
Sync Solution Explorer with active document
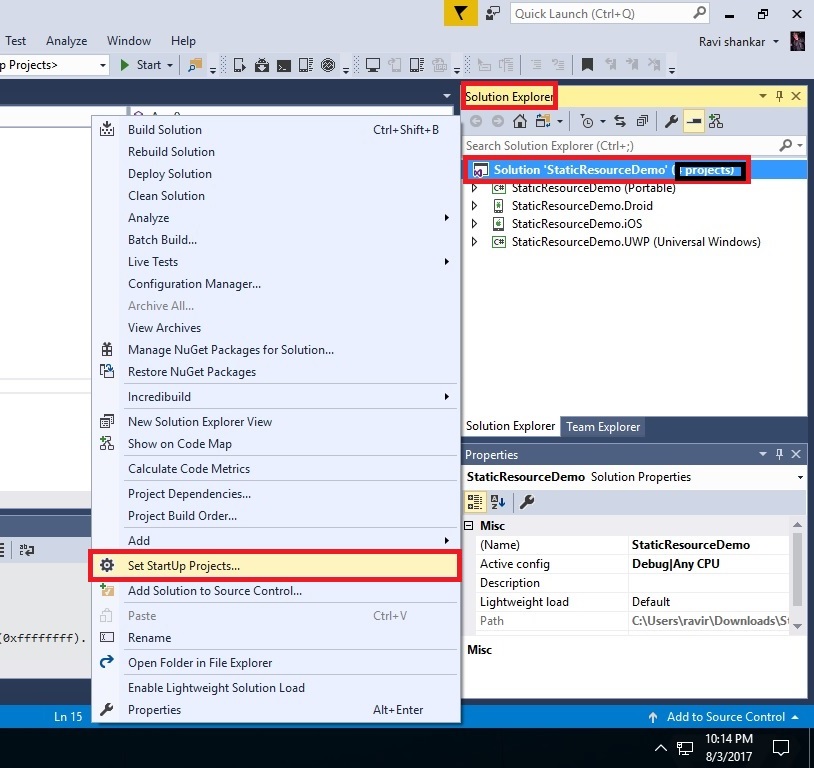[x=619, y=121]
